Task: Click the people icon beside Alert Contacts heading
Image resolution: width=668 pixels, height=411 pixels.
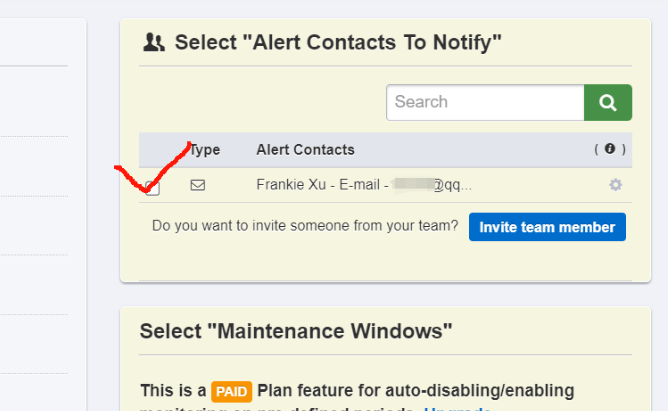Action: (154, 42)
